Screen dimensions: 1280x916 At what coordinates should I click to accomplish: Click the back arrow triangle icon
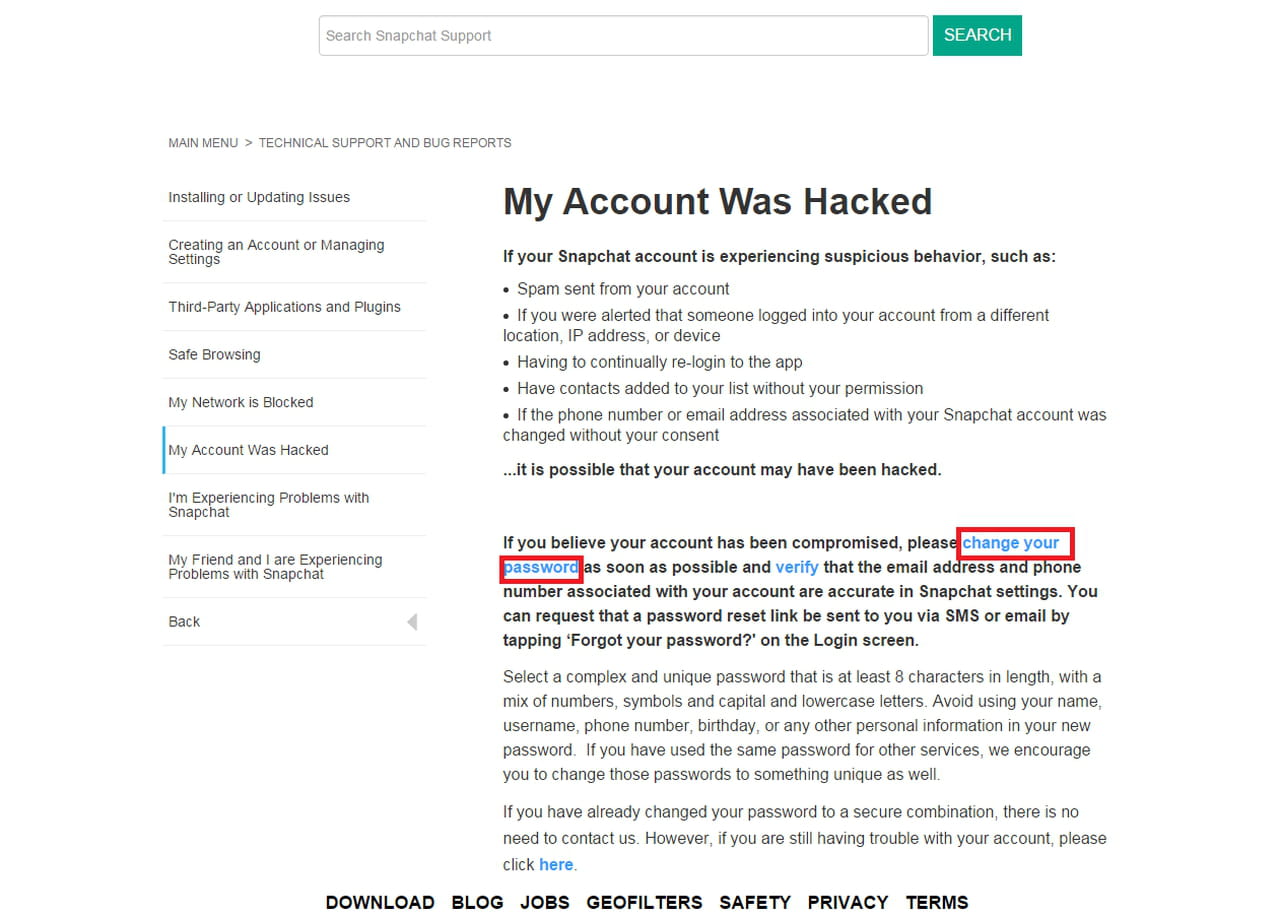412,622
